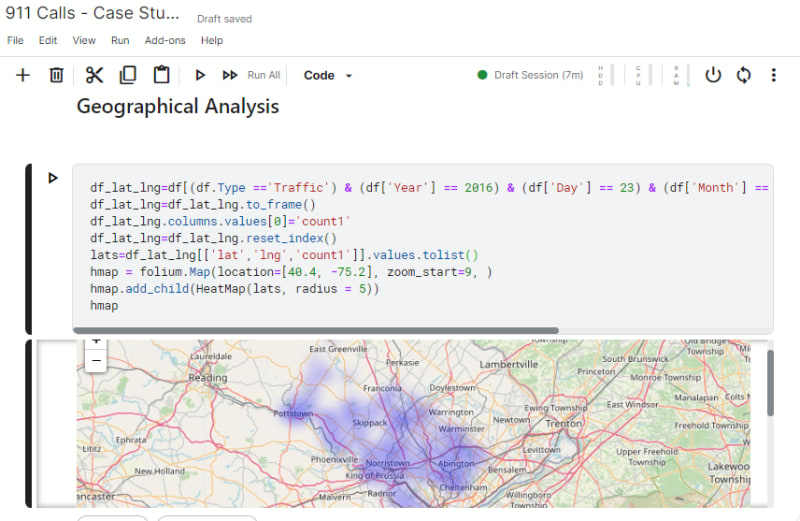Click Princeton on the map
This screenshot has height=521, width=800.
tap(596, 371)
